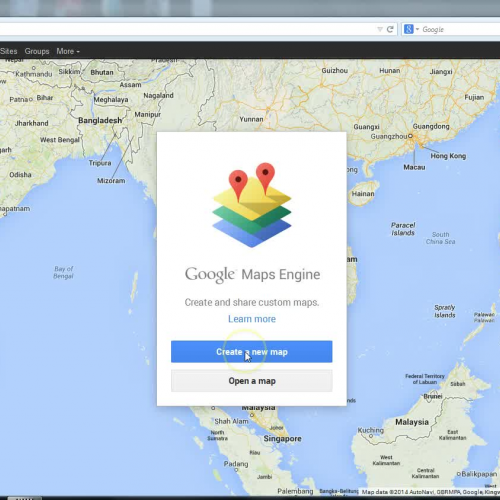Open the Learn more link
Screen dimensions: 500x500
pos(252,319)
